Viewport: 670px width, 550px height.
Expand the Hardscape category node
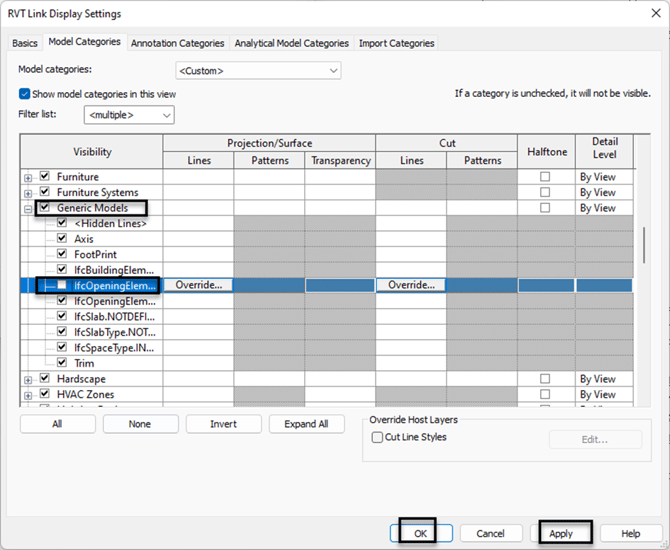(x=28, y=380)
